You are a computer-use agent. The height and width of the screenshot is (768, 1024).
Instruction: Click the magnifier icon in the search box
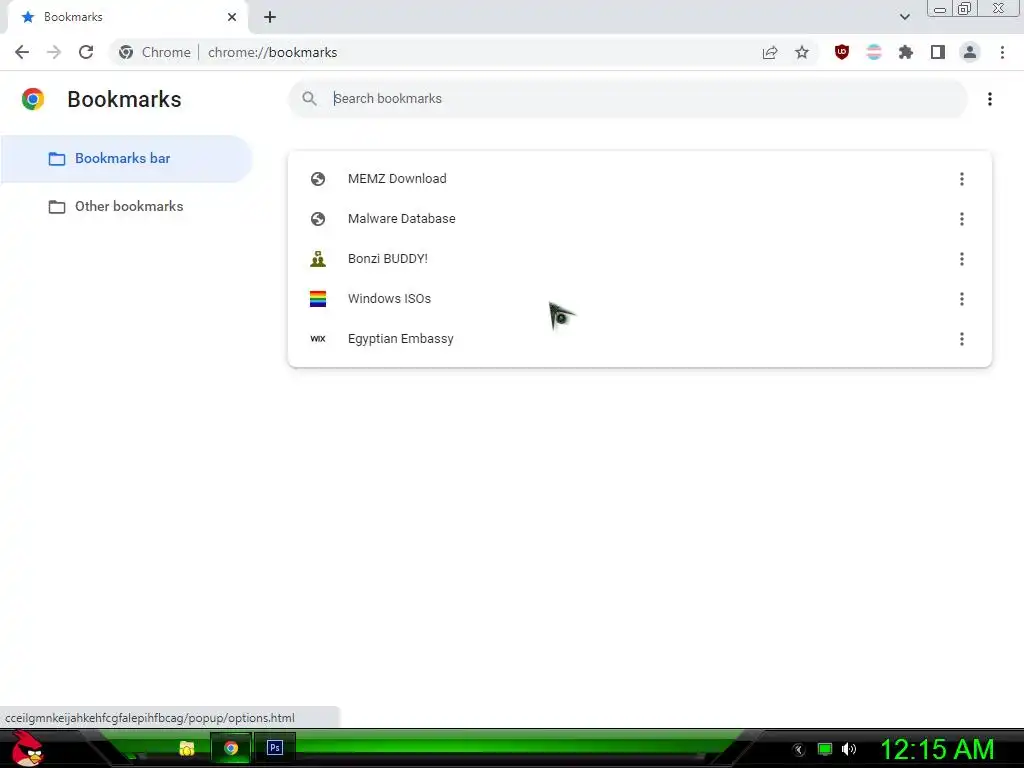point(310,99)
